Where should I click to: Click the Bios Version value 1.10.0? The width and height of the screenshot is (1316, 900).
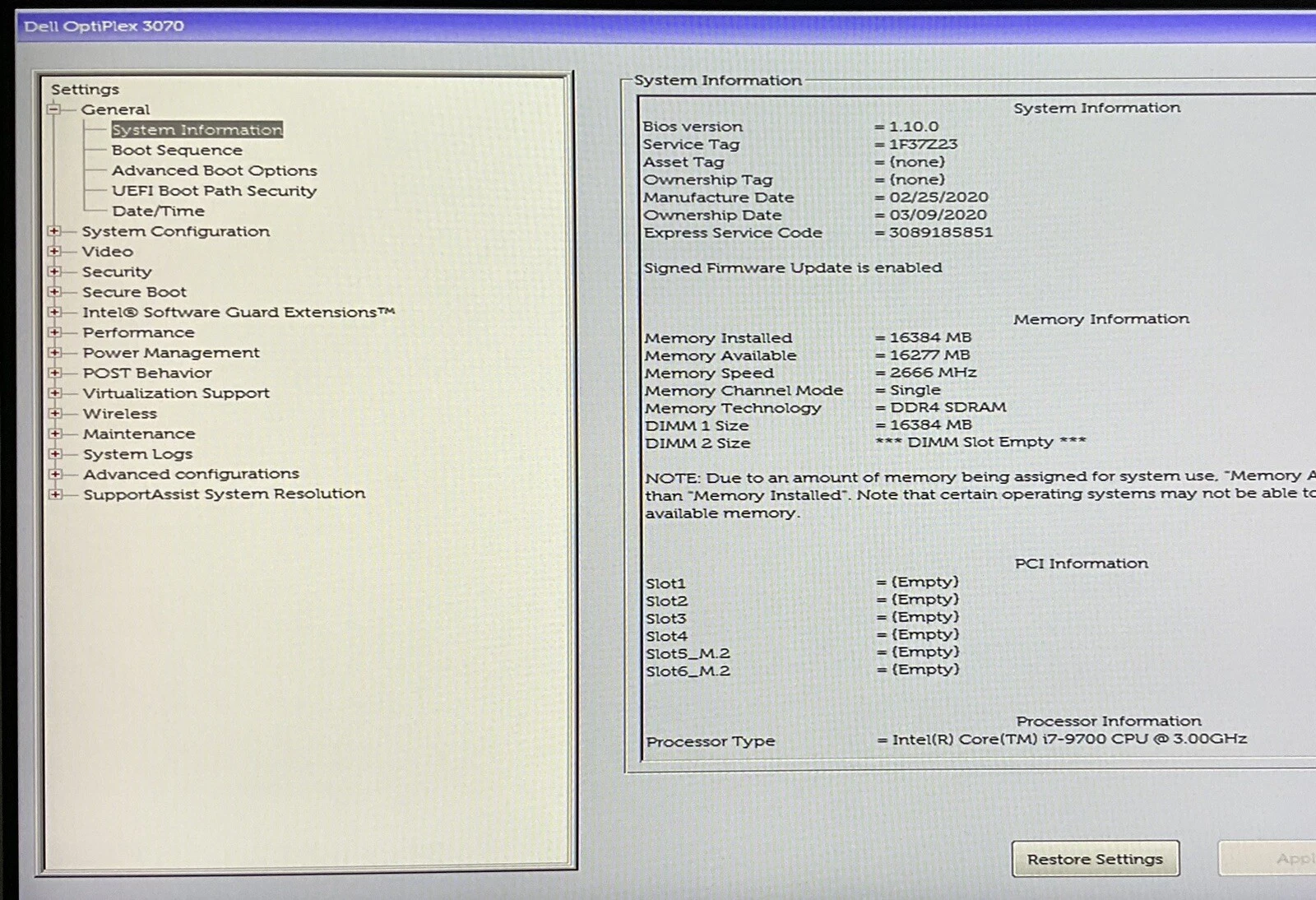(914, 127)
